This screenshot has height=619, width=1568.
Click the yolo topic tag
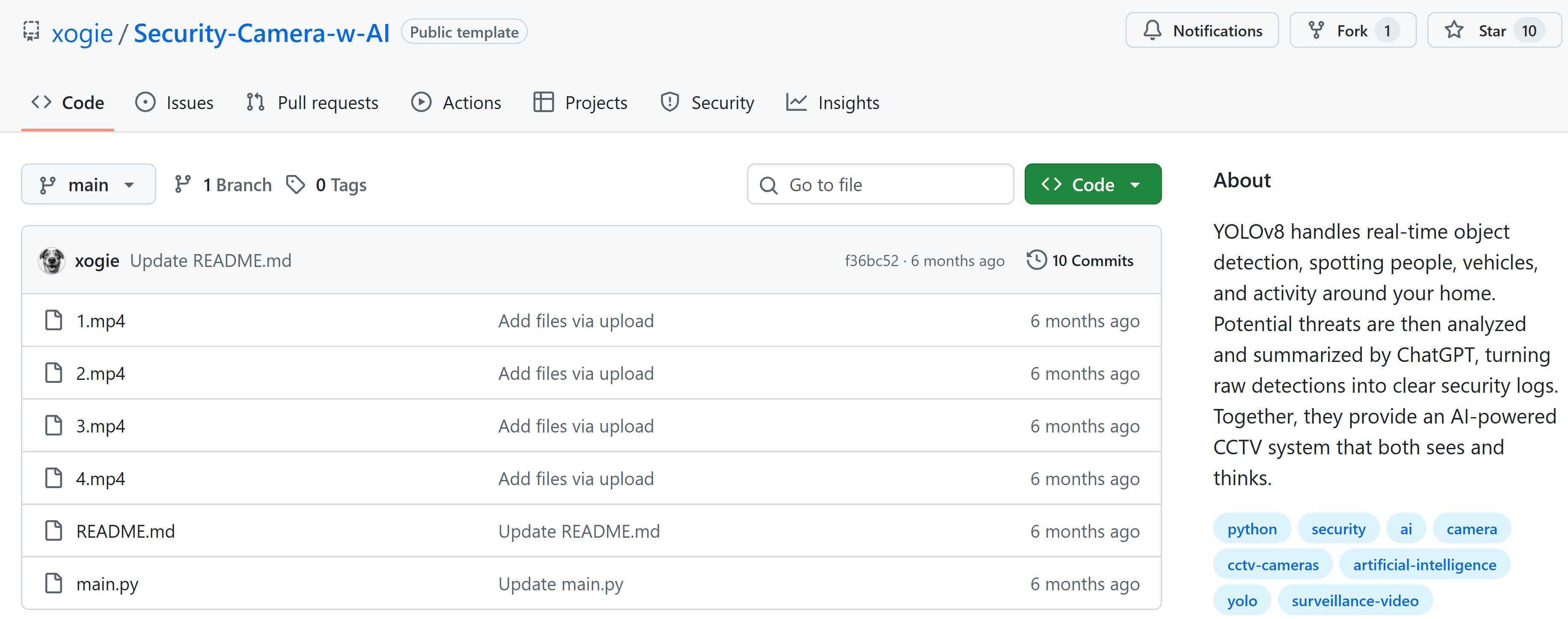[x=1242, y=601]
